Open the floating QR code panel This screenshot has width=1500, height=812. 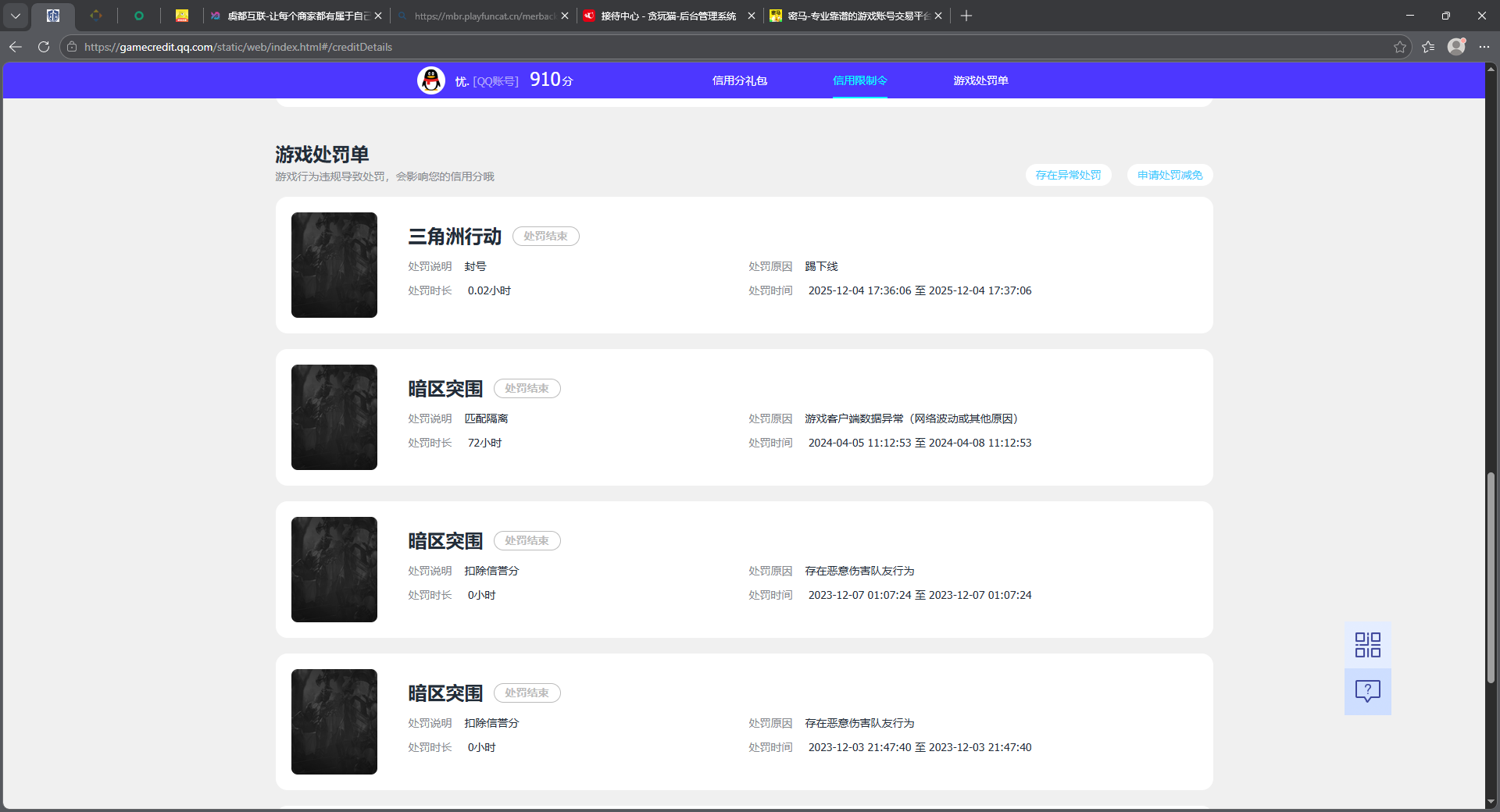[1366, 644]
